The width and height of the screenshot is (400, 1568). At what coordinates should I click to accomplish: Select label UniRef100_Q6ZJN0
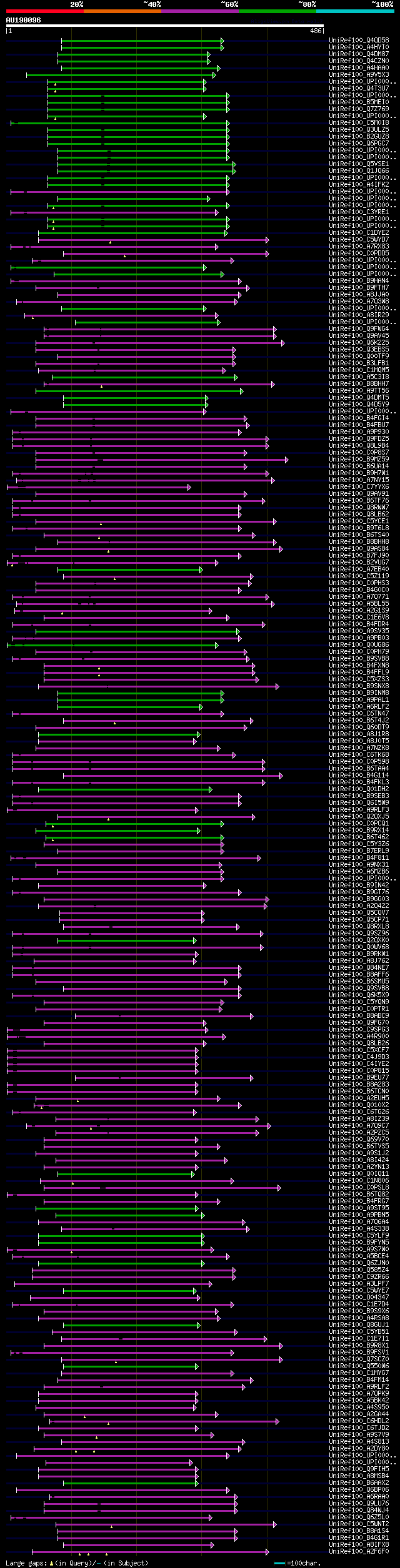[x=359, y=1263]
